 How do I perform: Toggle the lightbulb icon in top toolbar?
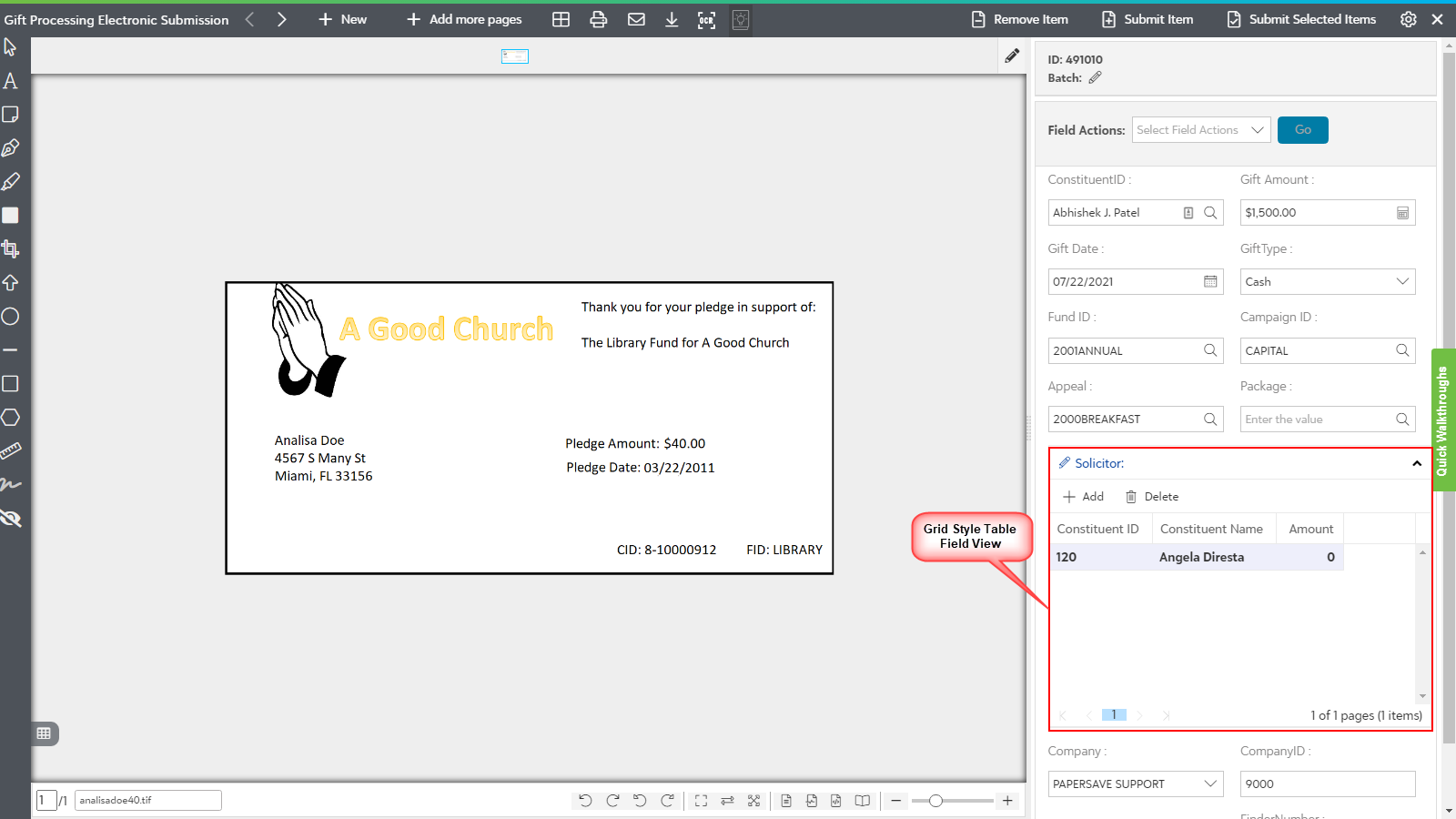741,20
